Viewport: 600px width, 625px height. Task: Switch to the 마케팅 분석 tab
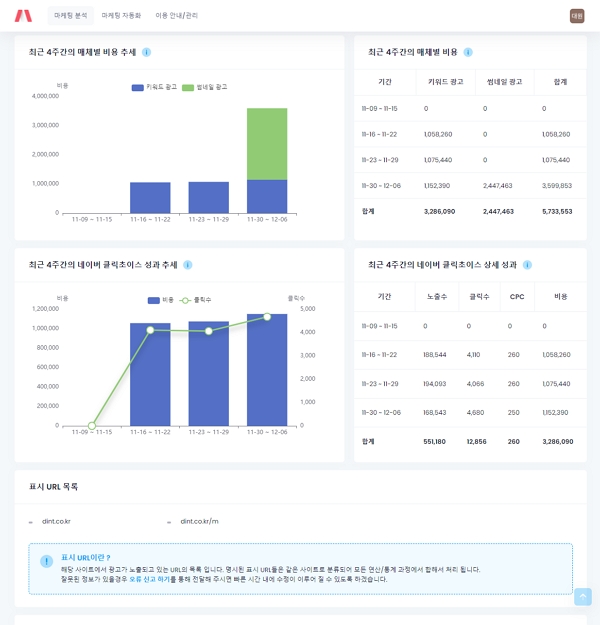point(70,16)
